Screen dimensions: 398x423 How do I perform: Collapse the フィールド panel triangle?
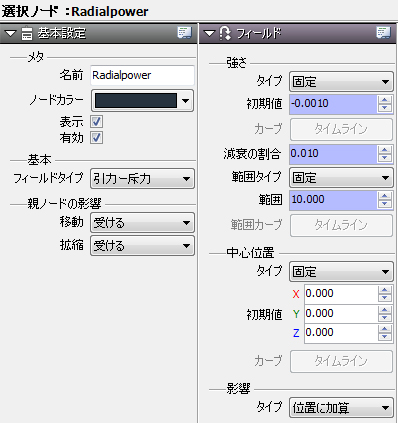coord(209,33)
